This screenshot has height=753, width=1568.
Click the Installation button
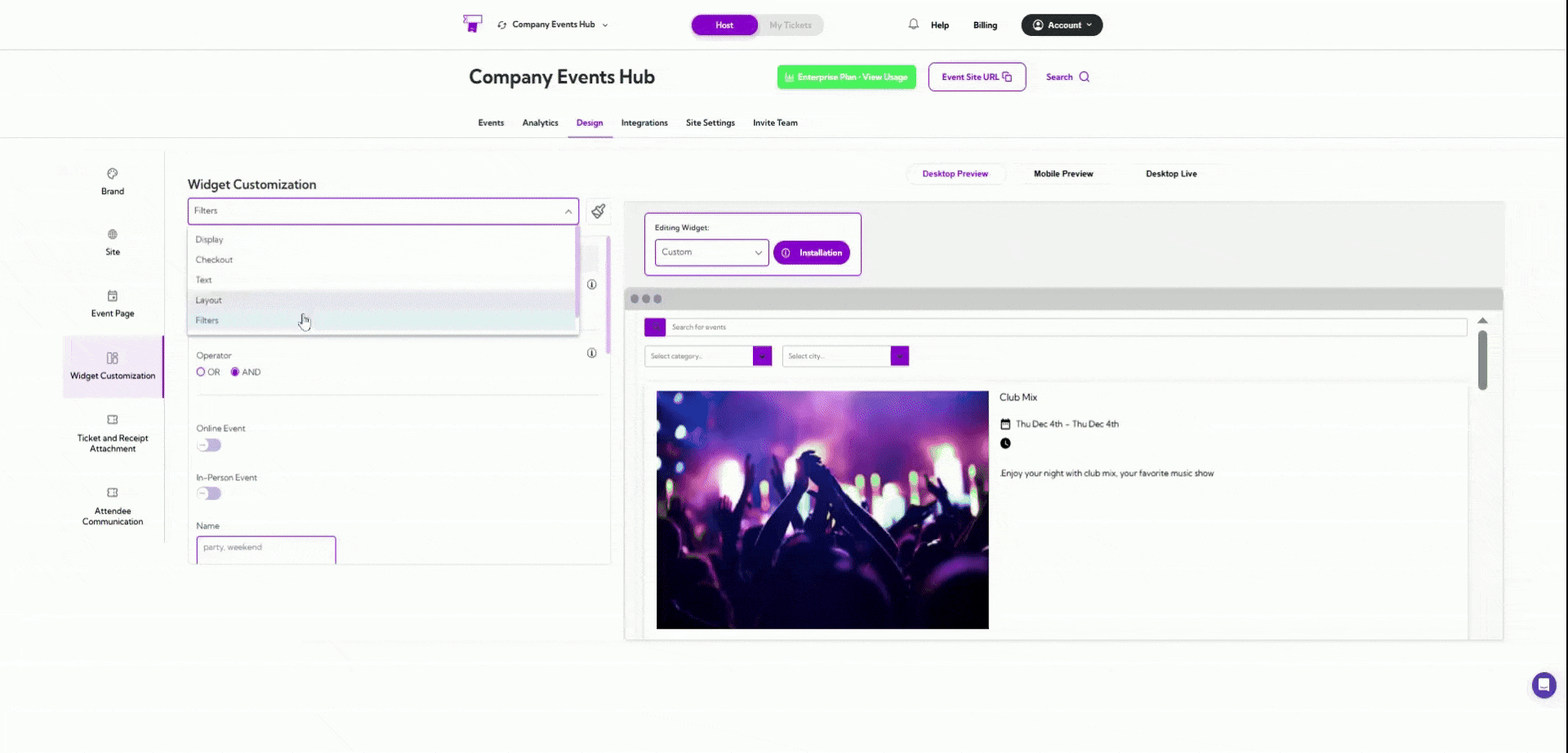(812, 253)
